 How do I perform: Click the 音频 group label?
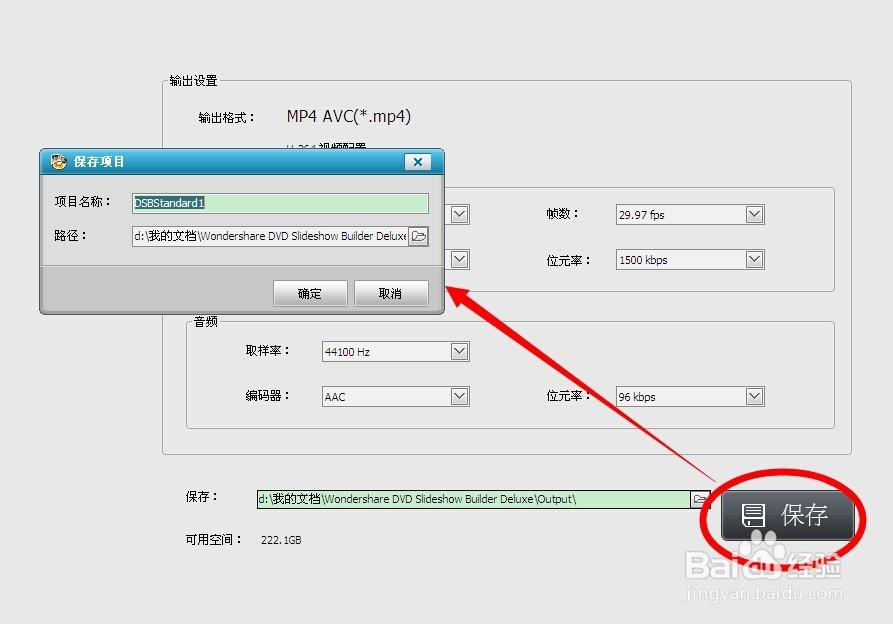coord(206,322)
